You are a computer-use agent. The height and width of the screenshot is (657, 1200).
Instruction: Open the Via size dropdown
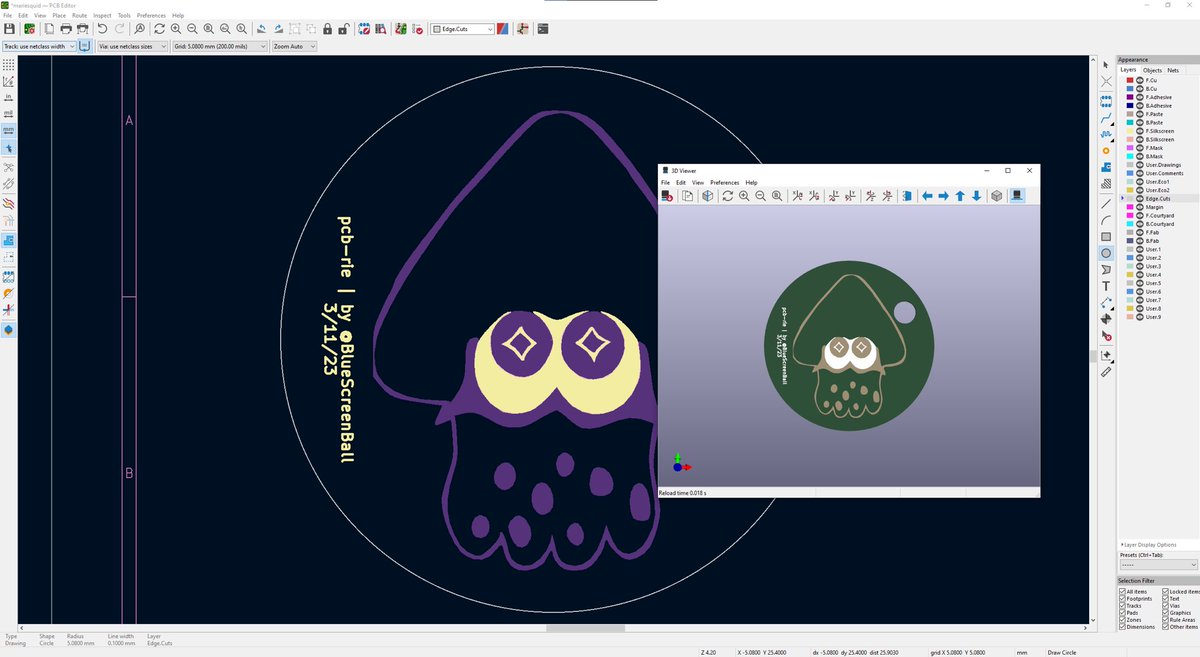click(x=131, y=46)
